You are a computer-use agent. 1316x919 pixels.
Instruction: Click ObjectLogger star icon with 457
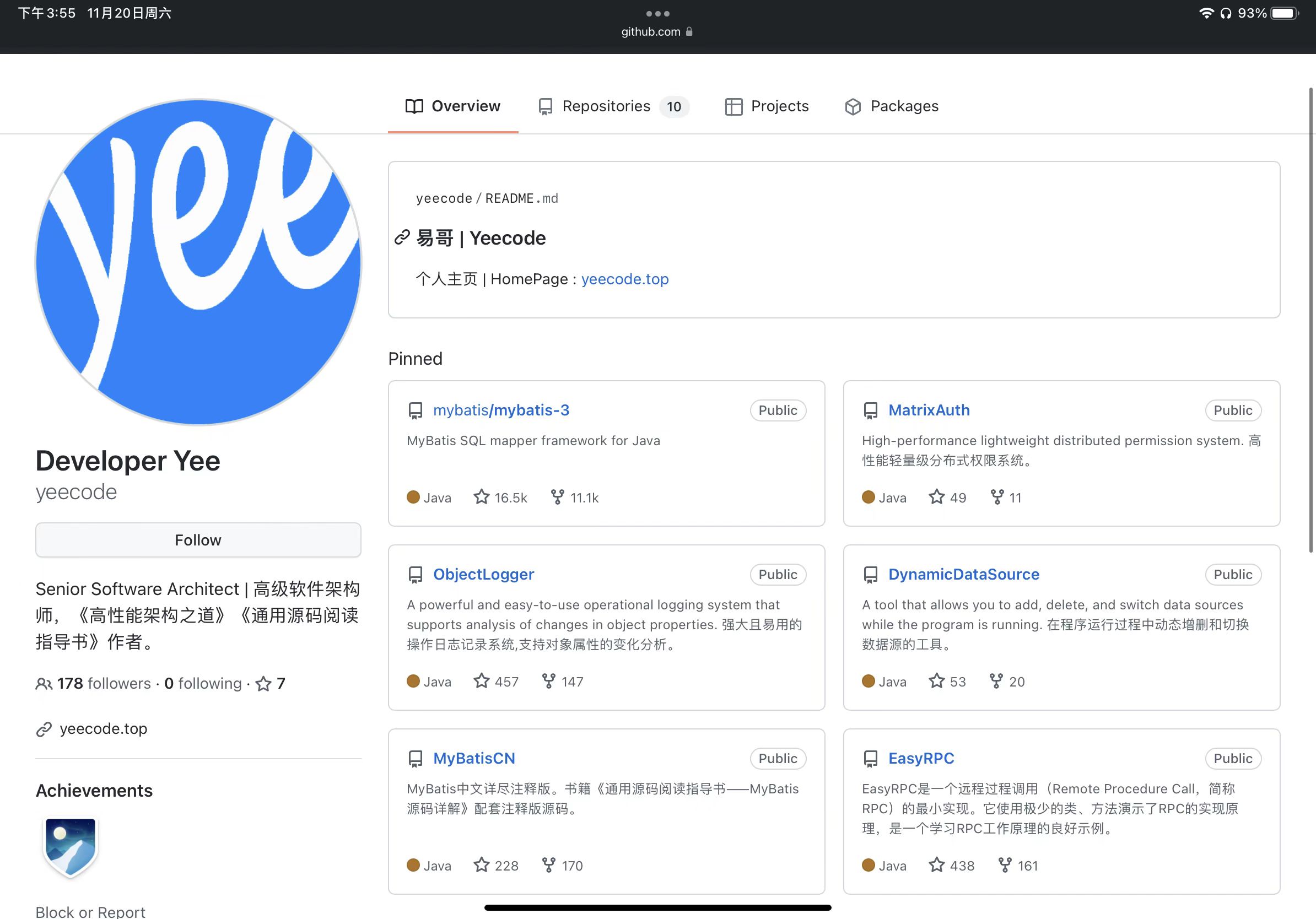(482, 680)
